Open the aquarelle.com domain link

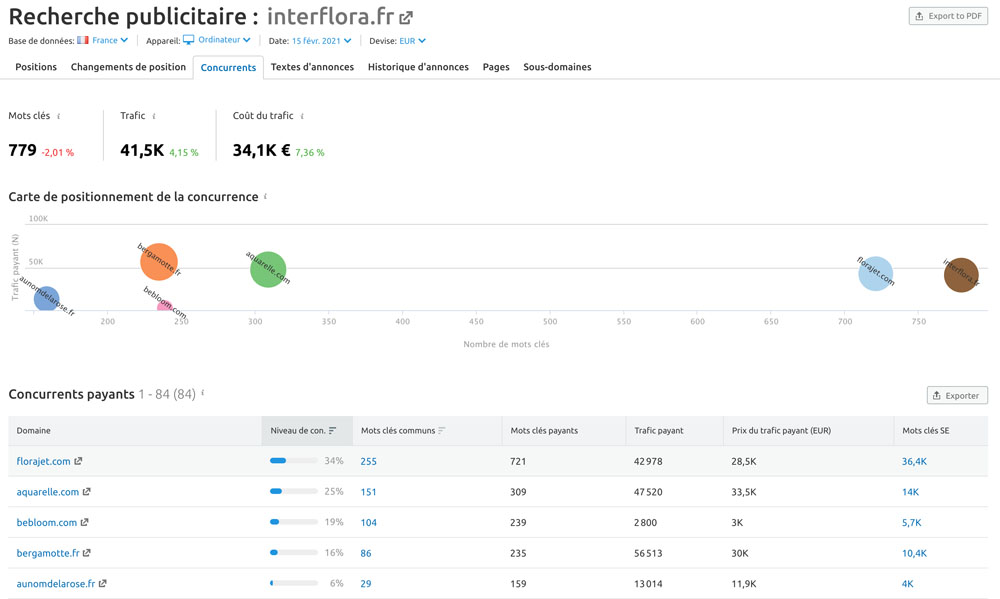(48, 492)
